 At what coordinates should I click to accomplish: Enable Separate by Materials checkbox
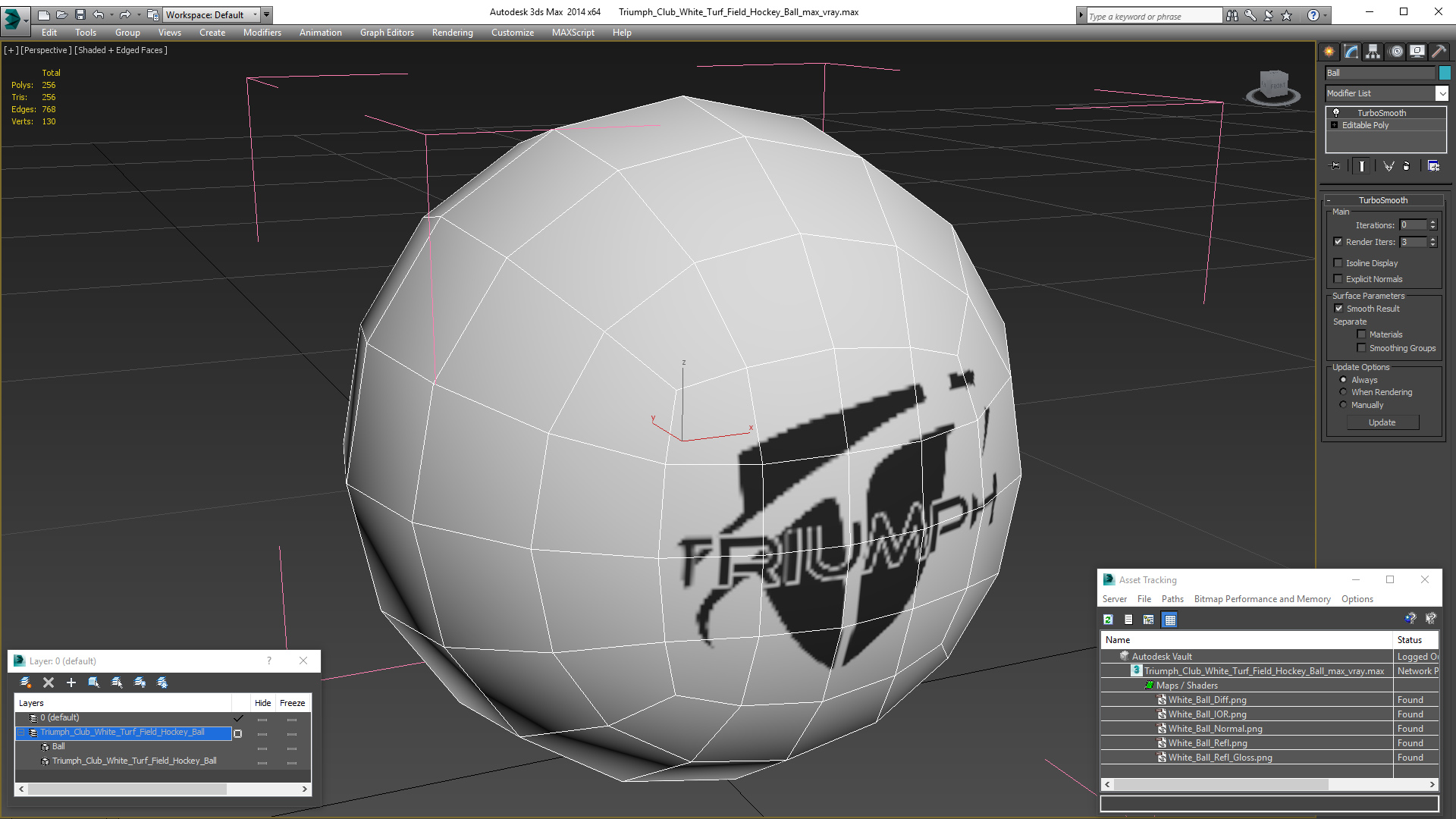pyautogui.click(x=1362, y=334)
